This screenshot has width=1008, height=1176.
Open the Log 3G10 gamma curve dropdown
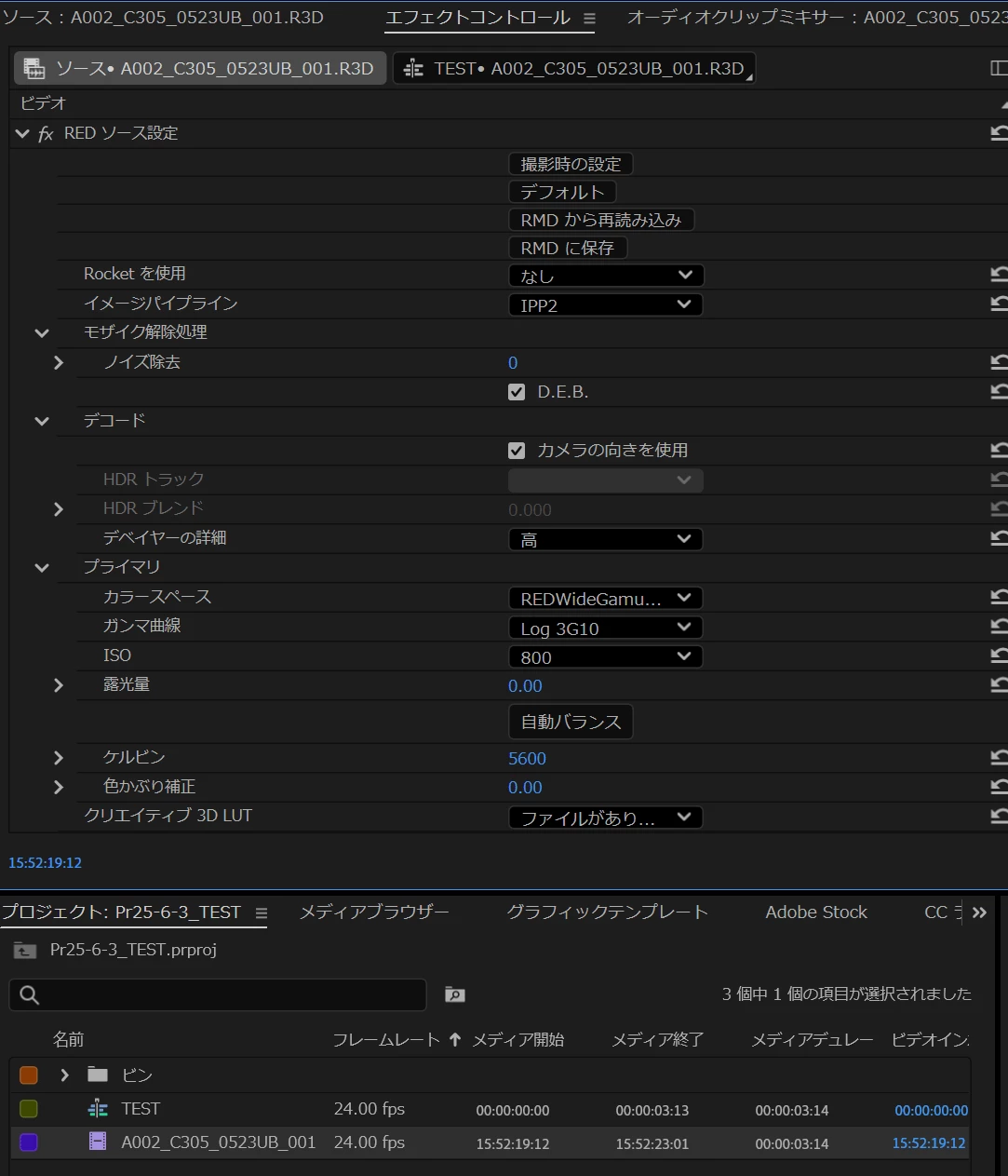[x=606, y=628]
